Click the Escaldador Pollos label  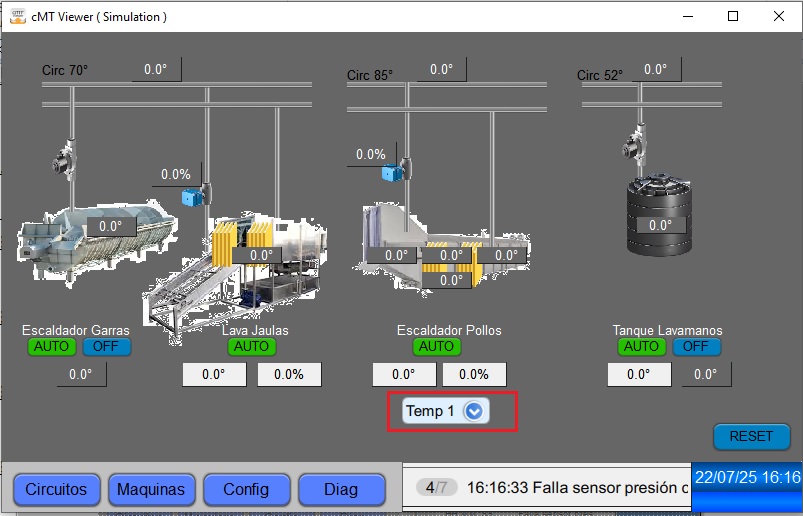(x=449, y=330)
